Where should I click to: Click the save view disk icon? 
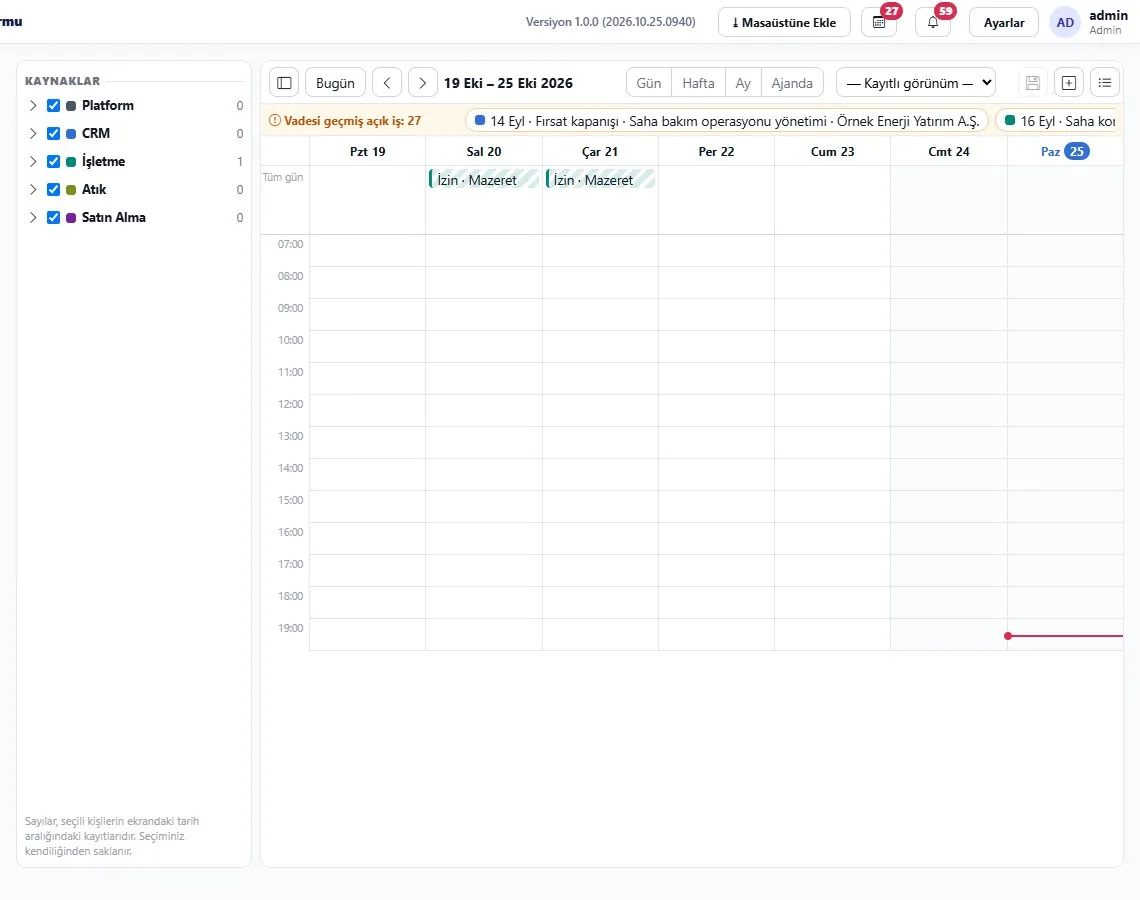click(x=1032, y=83)
